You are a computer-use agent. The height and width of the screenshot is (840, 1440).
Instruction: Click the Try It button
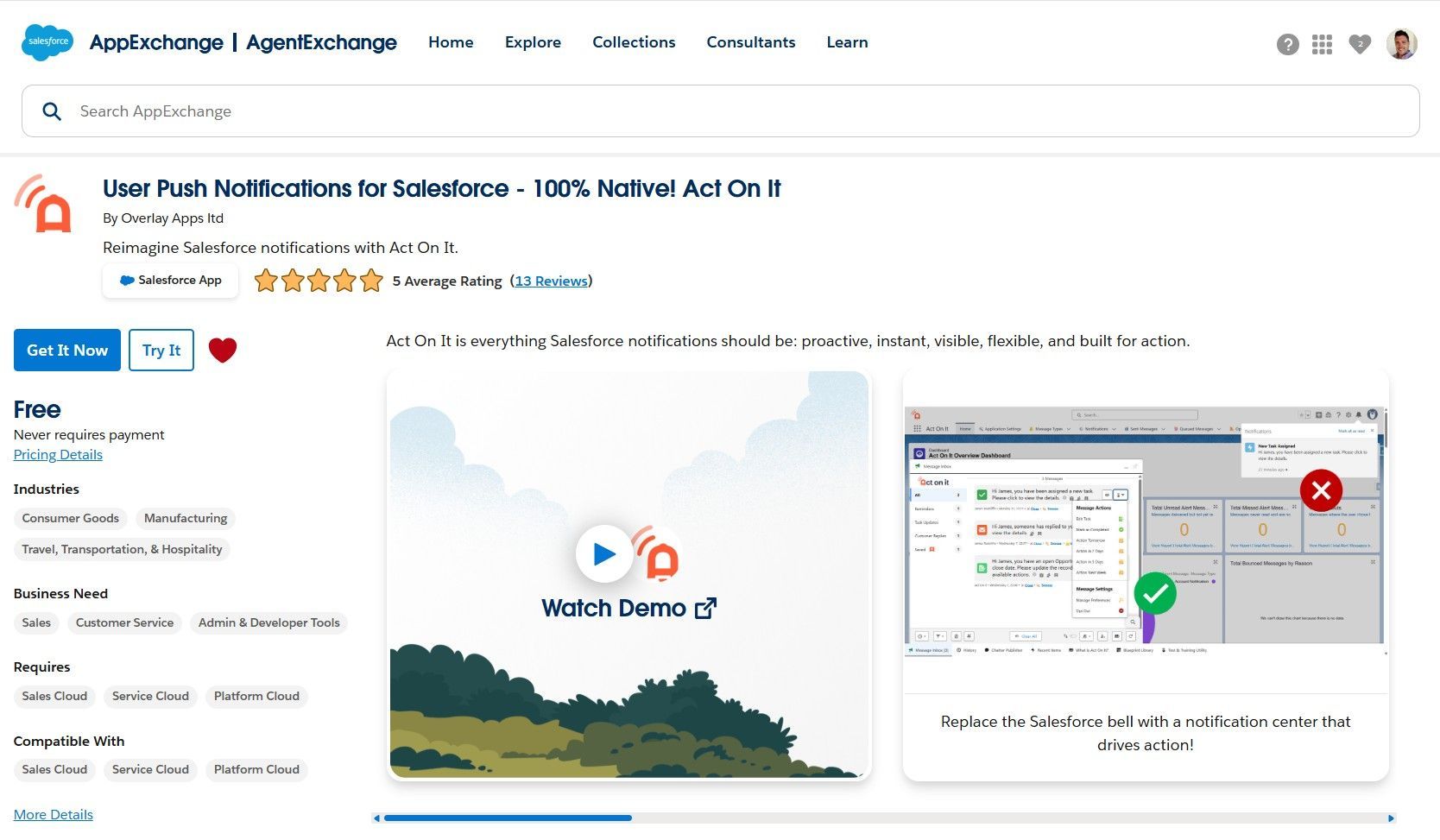tap(161, 350)
